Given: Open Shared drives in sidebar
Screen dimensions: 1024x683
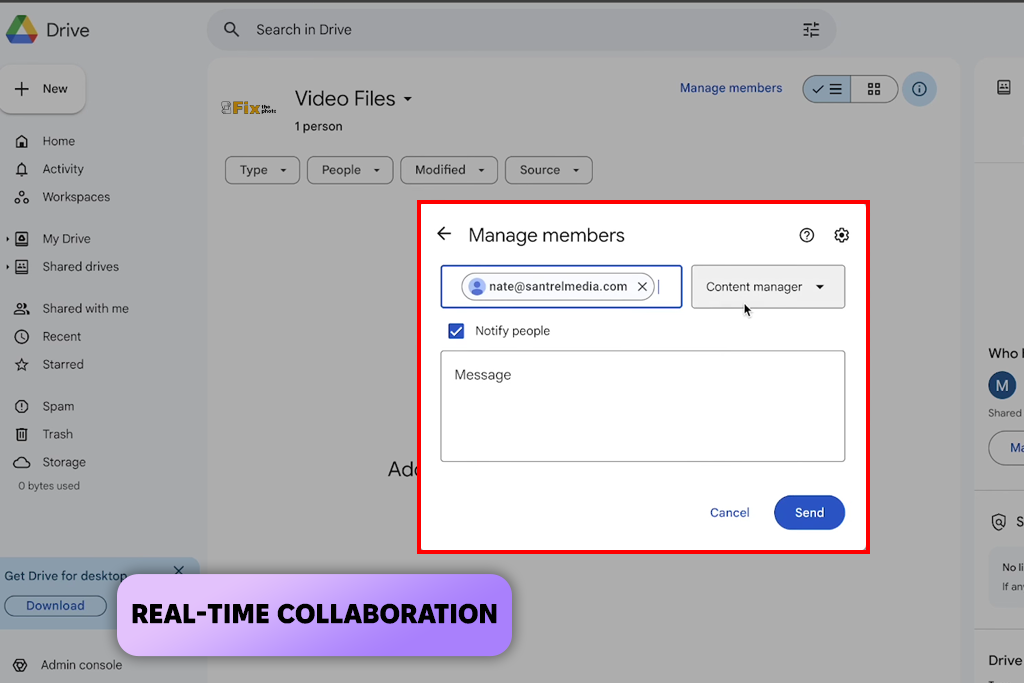Looking at the screenshot, I should click(81, 267).
